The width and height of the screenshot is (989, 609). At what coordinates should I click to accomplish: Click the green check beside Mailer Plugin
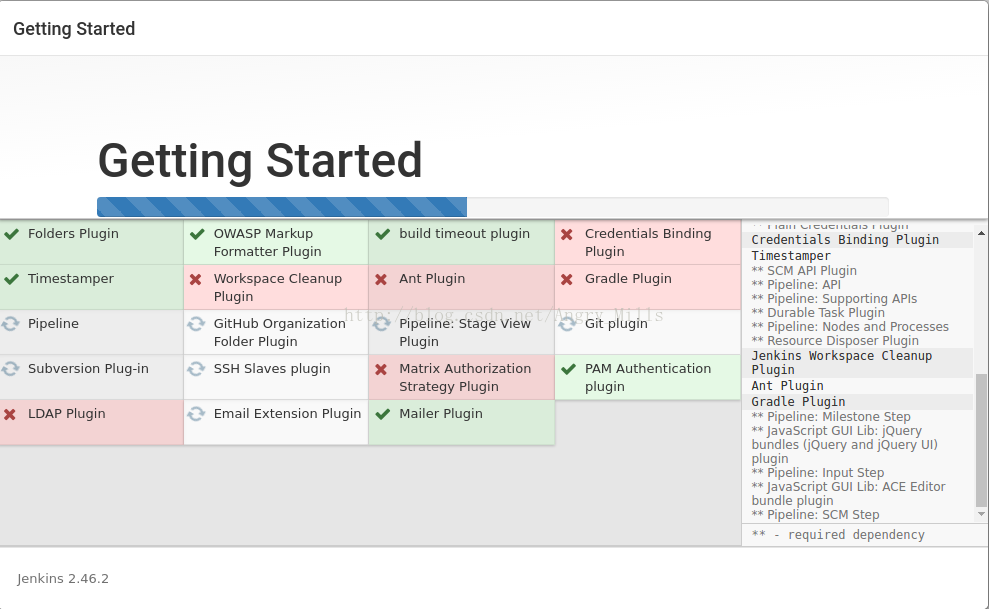click(382, 414)
